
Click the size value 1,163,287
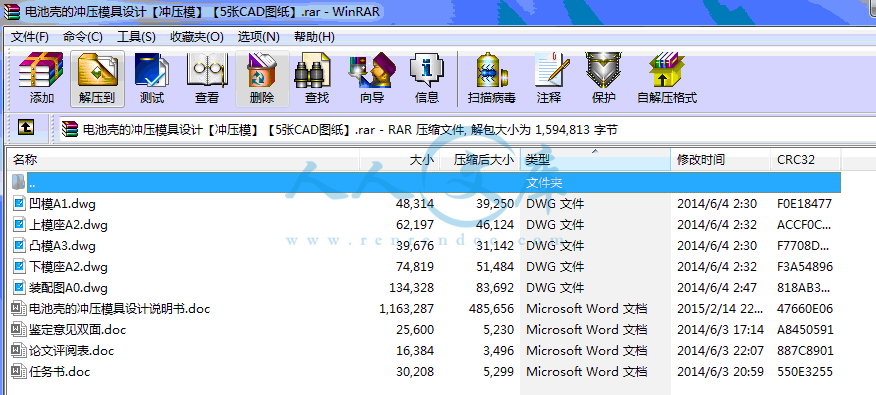tap(406, 309)
